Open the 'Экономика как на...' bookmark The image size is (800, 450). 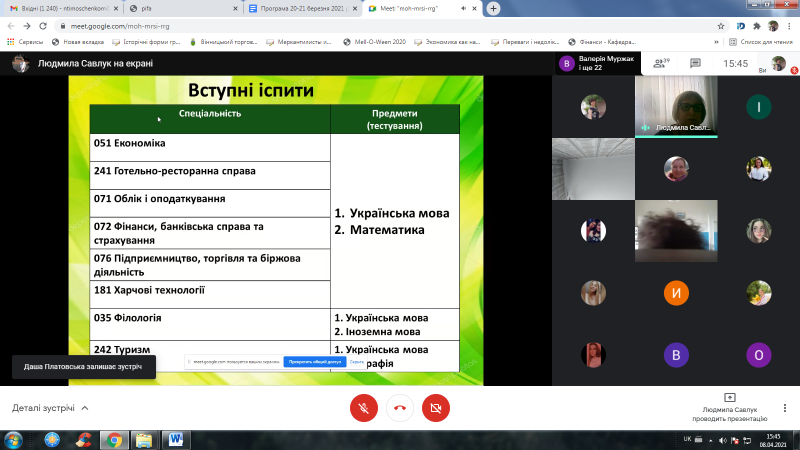point(447,42)
